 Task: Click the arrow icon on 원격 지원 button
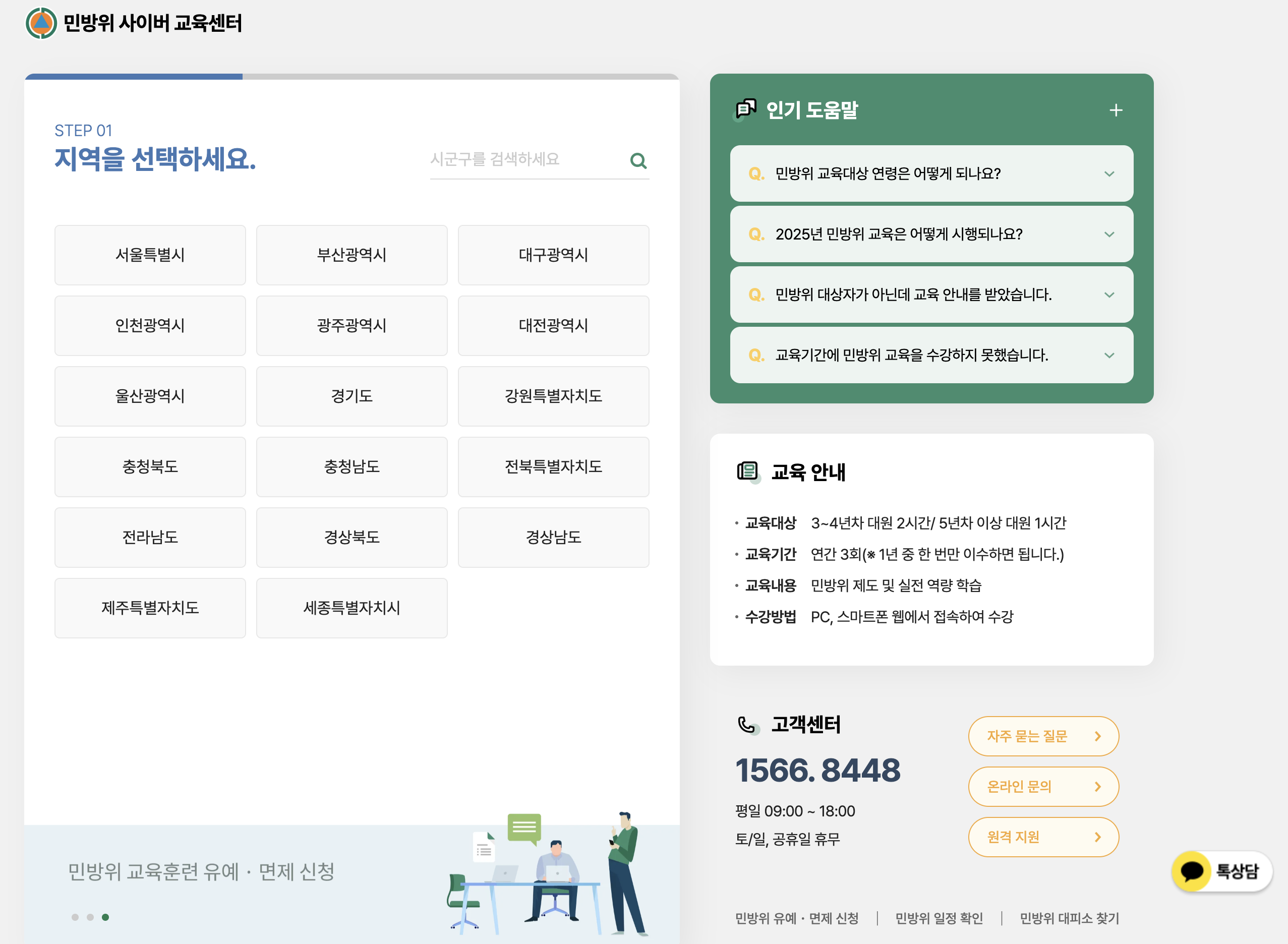[1098, 837]
